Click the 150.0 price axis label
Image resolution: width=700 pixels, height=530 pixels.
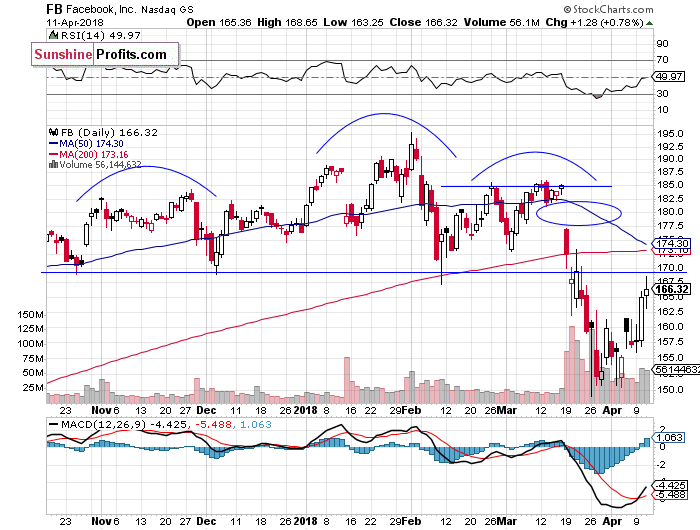click(x=670, y=389)
